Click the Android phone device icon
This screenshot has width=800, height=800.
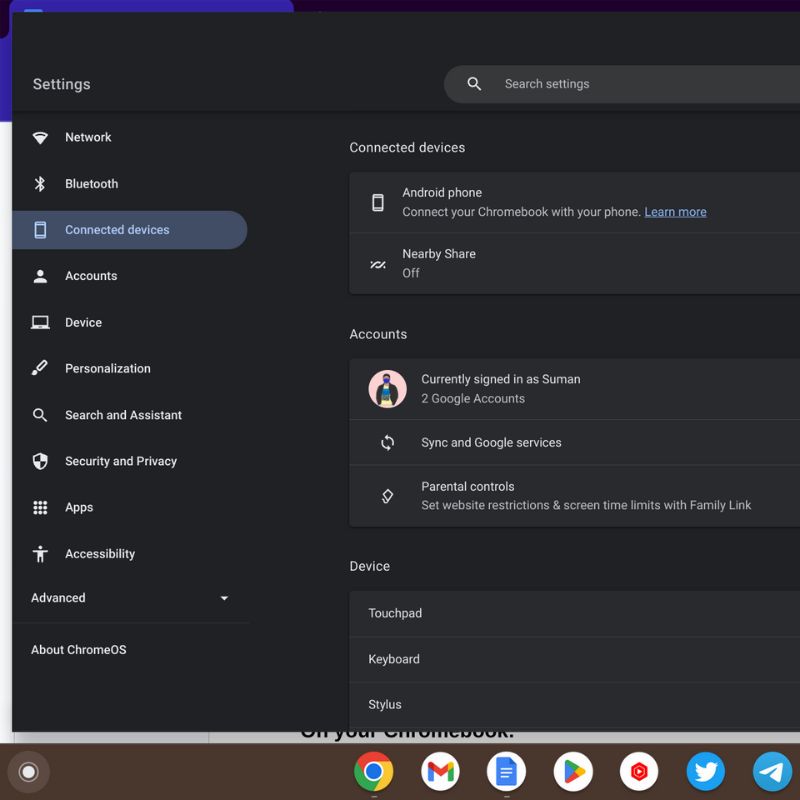[x=378, y=203]
